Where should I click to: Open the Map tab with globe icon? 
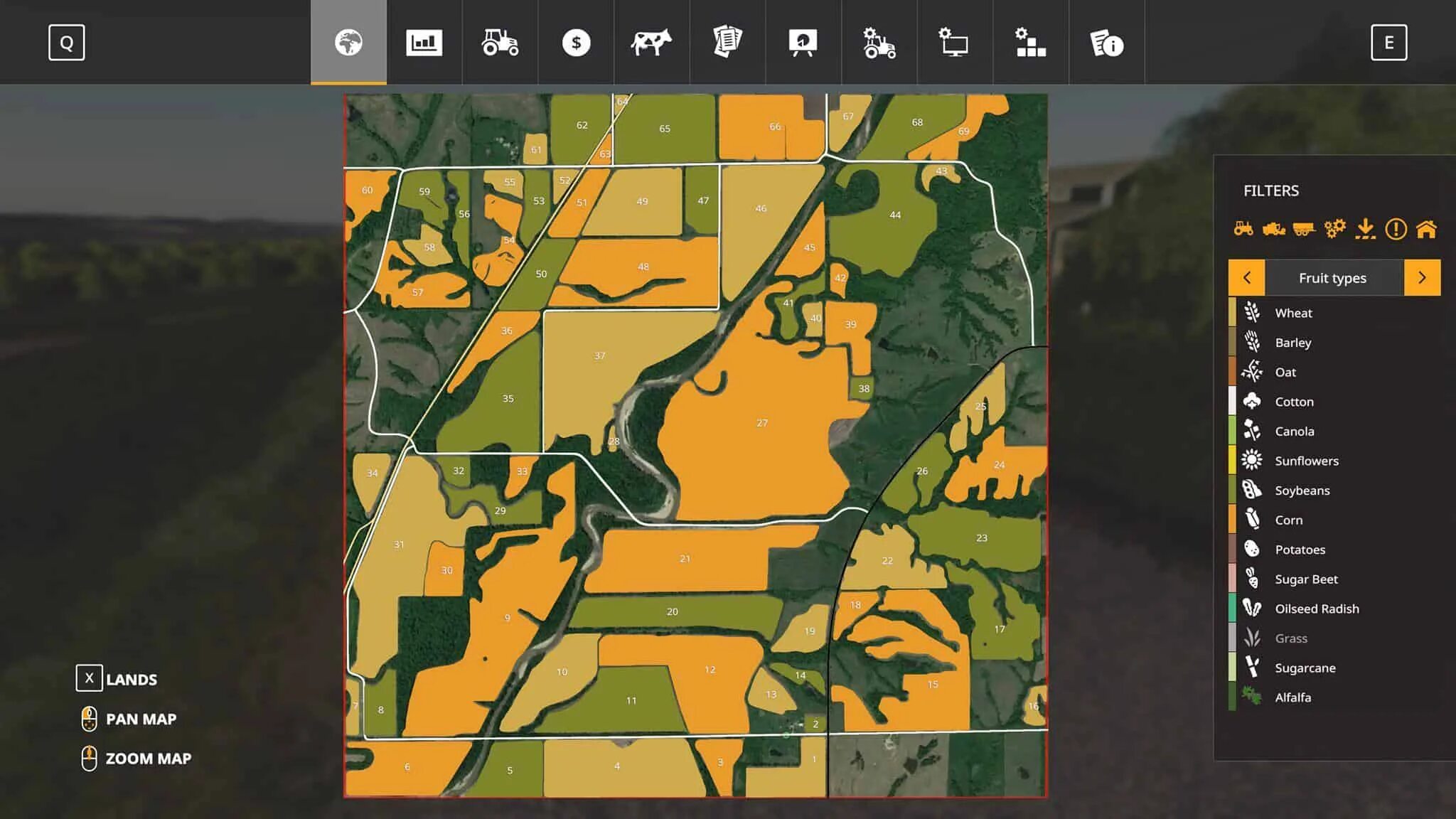pyautogui.click(x=348, y=43)
